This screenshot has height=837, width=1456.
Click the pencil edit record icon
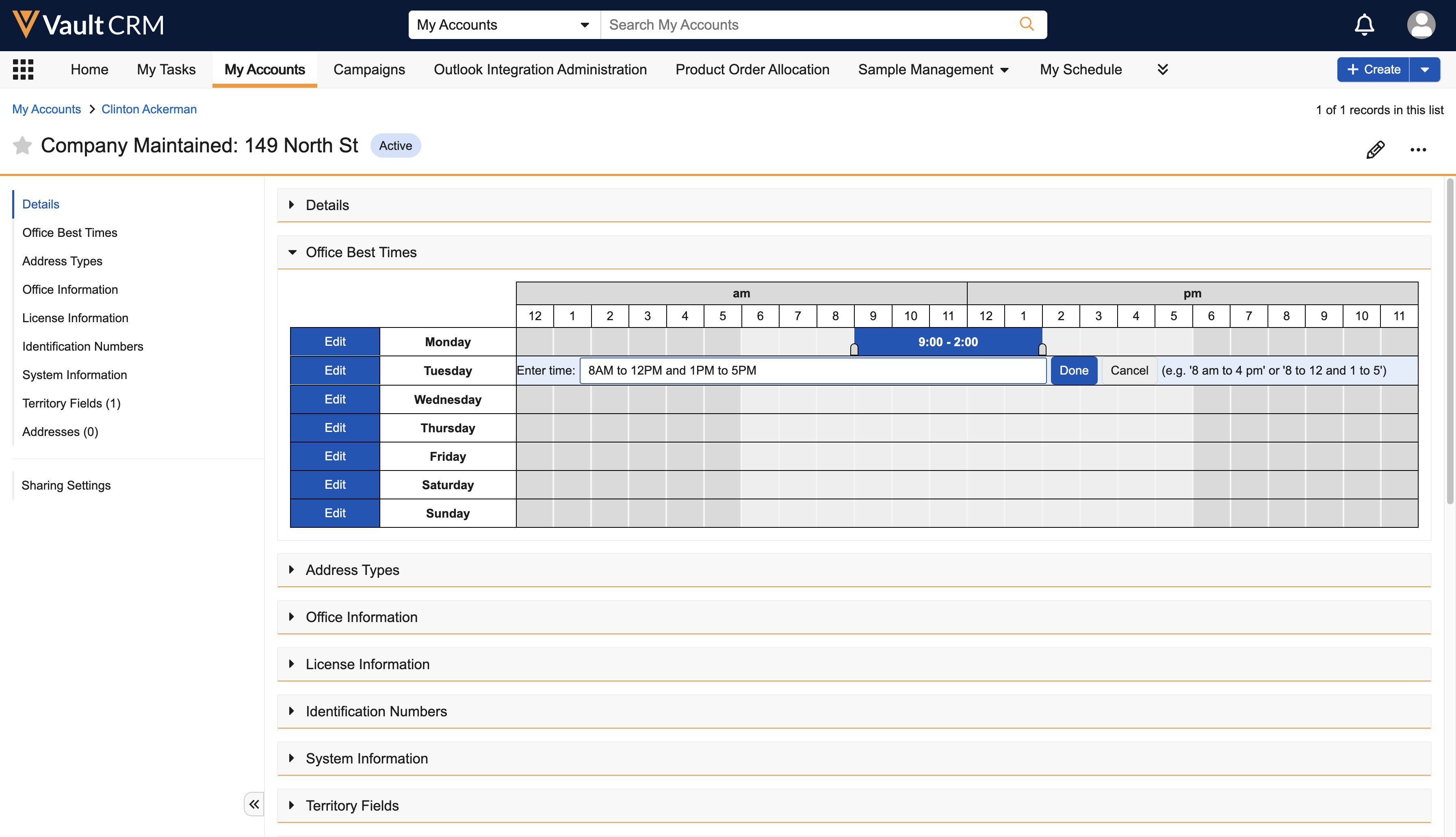pos(1375,150)
